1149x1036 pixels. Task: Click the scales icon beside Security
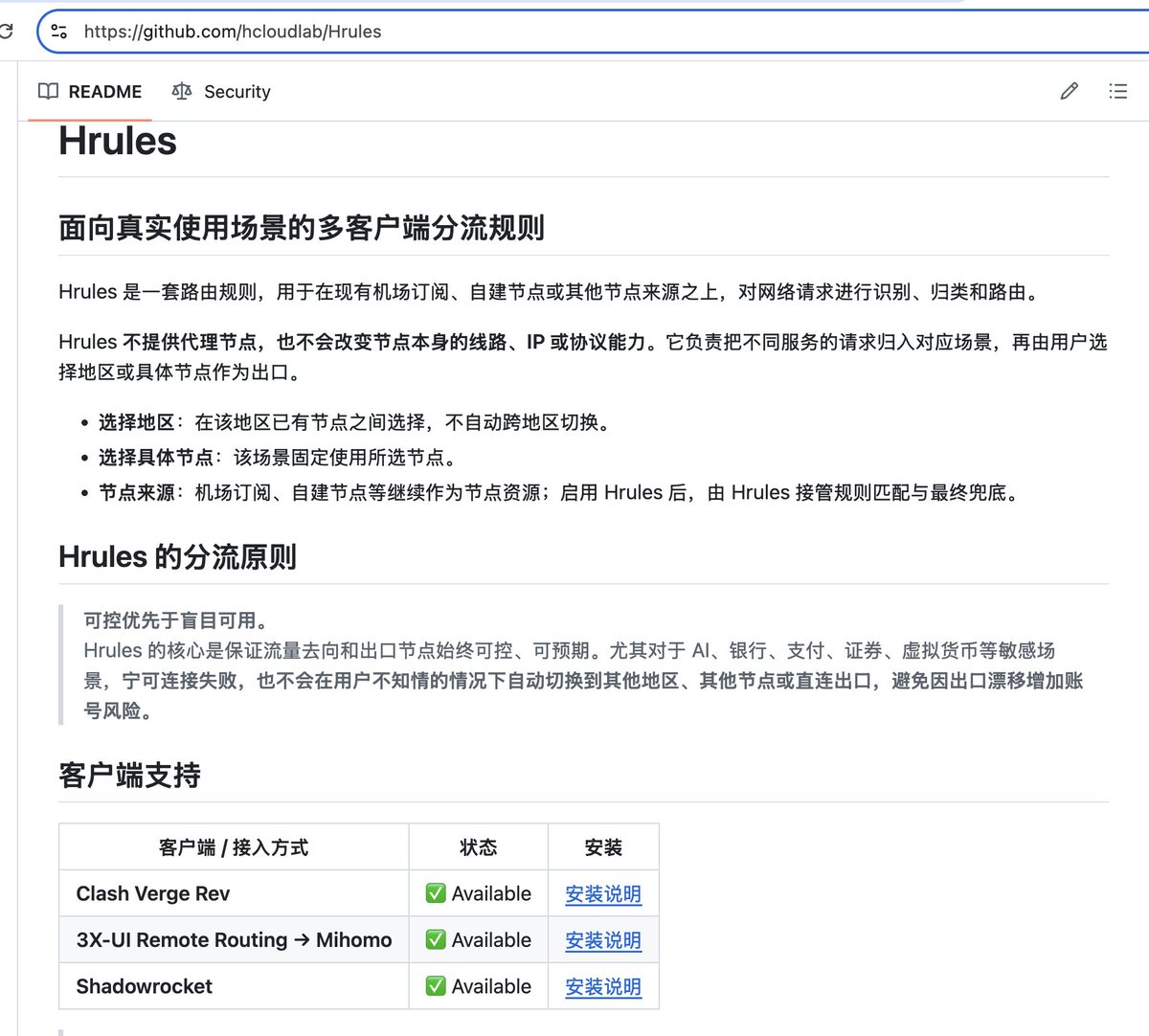181,92
